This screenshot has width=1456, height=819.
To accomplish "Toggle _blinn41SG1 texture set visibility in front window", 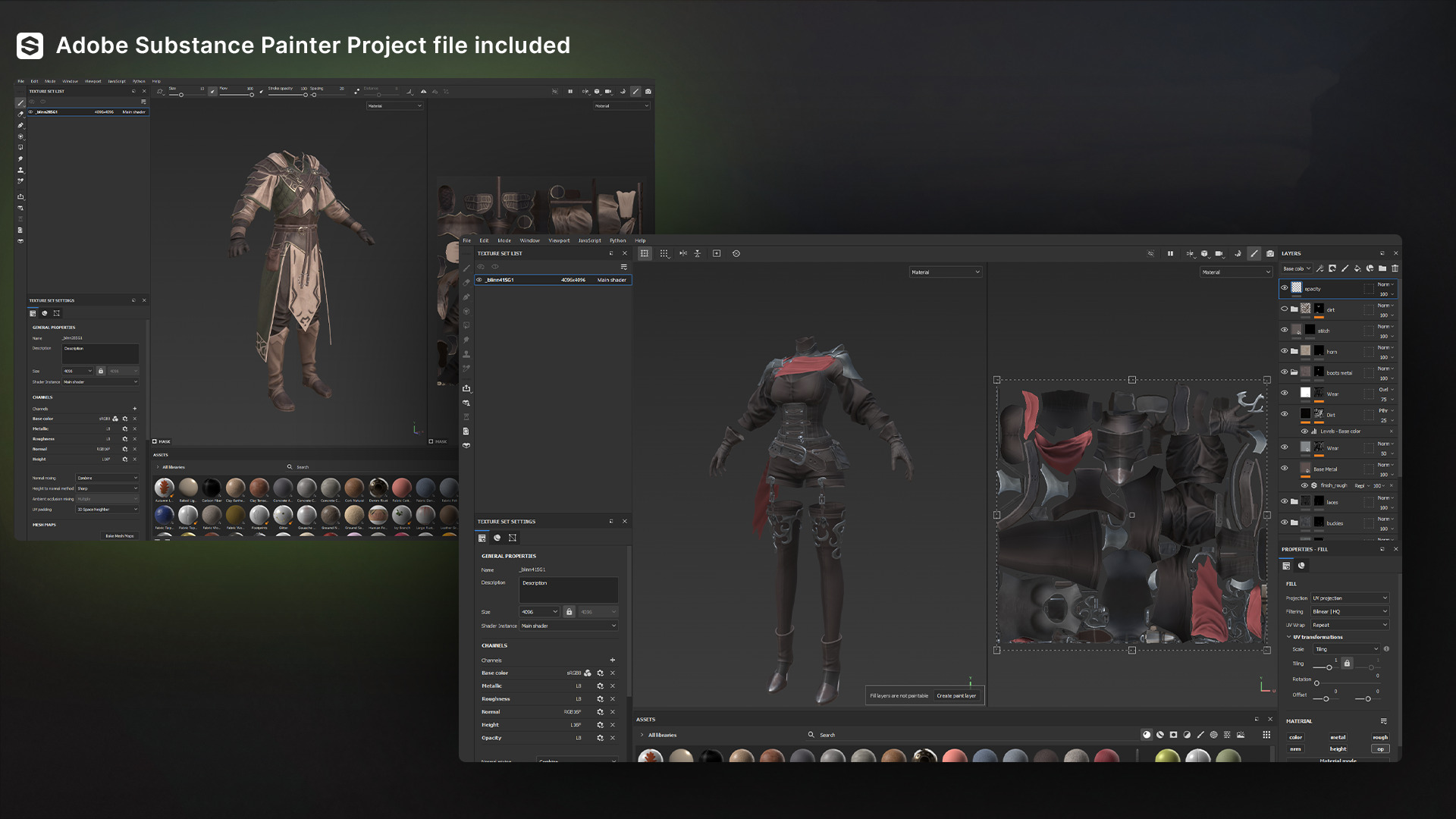I will [479, 280].
